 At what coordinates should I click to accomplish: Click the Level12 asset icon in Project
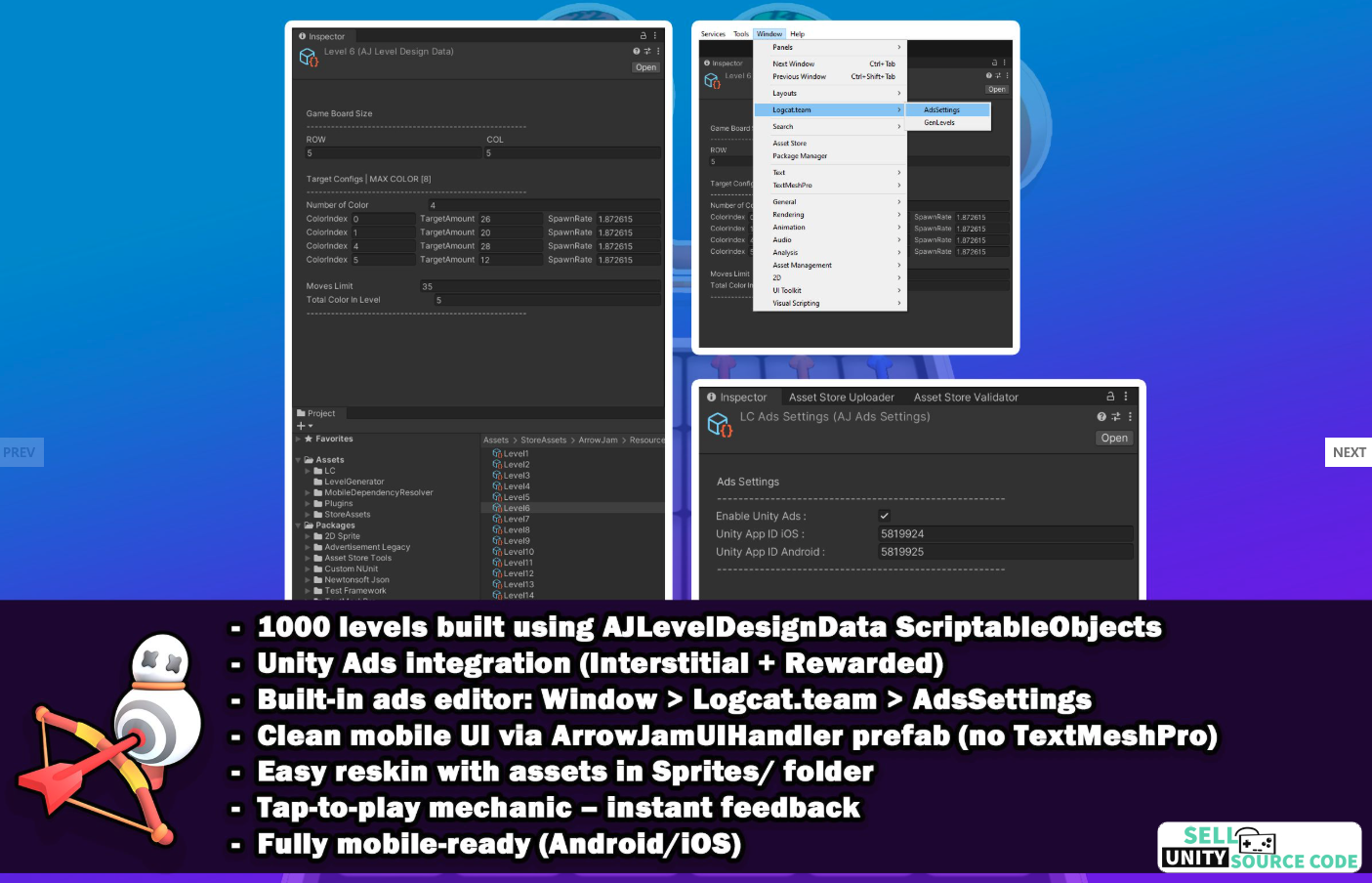pyautogui.click(x=497, y=573)
